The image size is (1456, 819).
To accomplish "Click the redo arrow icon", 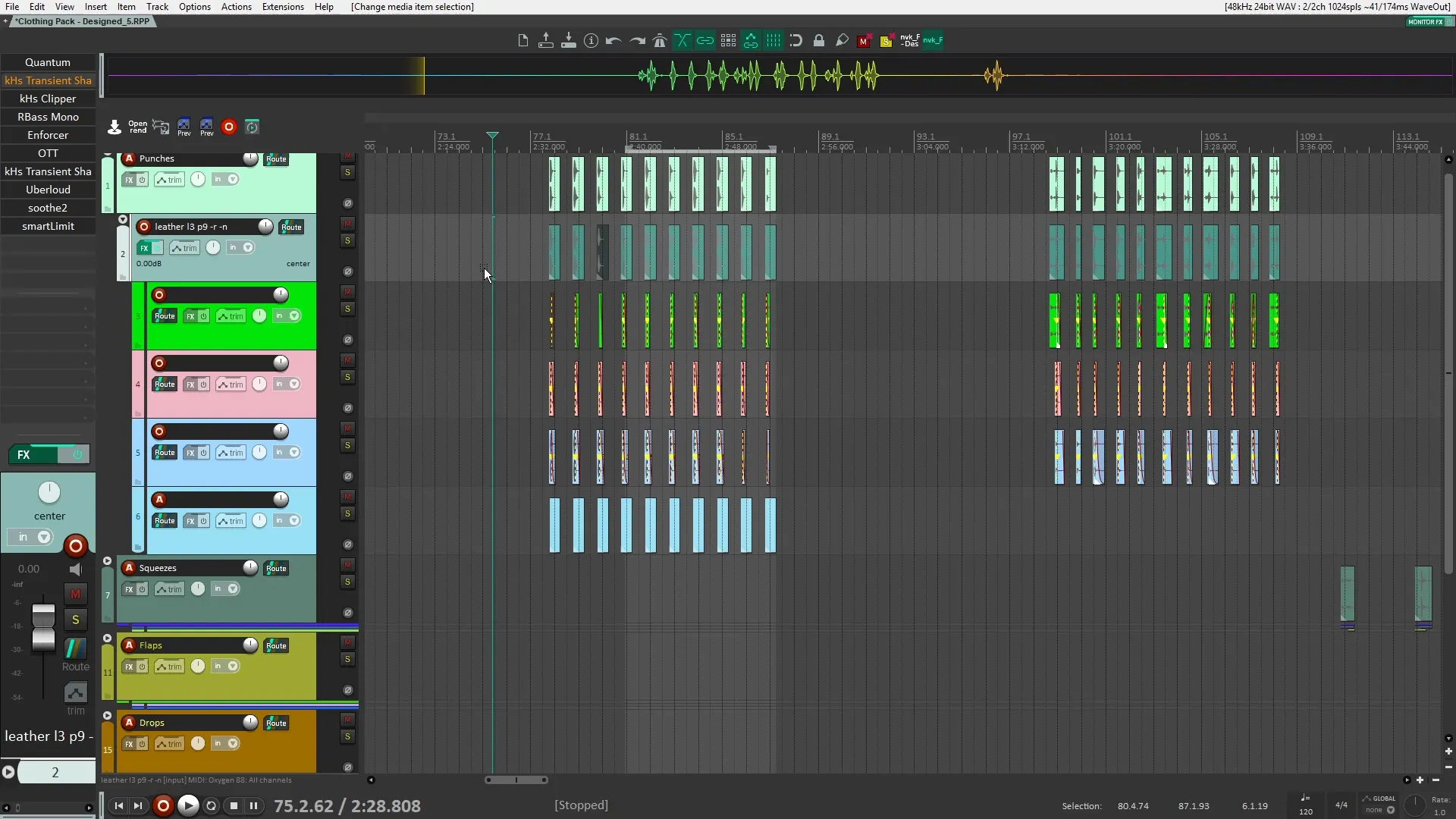I will pyautogui.click(x=637, y=41).
